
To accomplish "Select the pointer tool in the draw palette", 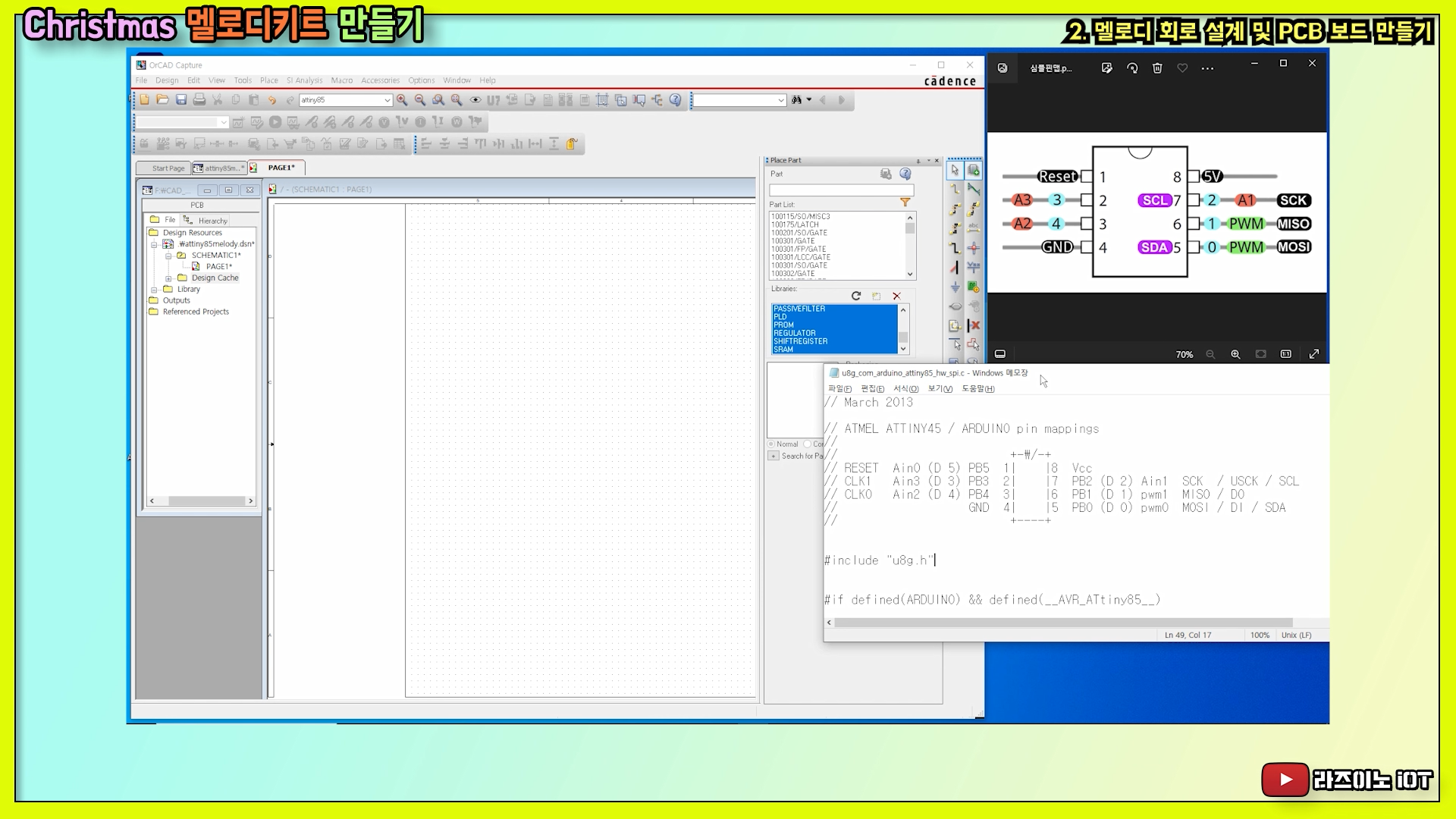I will click(x=955, y=171).
